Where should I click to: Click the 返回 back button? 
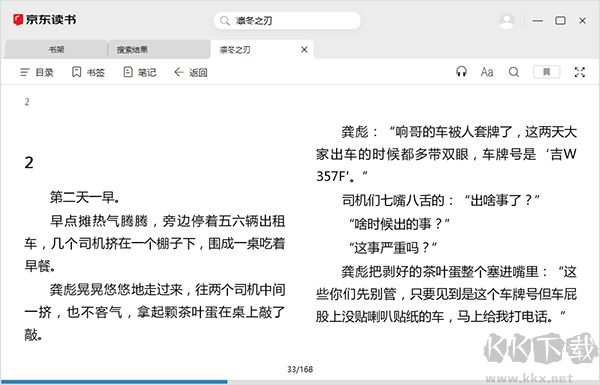pyautogui.click(x=191, y=72)
